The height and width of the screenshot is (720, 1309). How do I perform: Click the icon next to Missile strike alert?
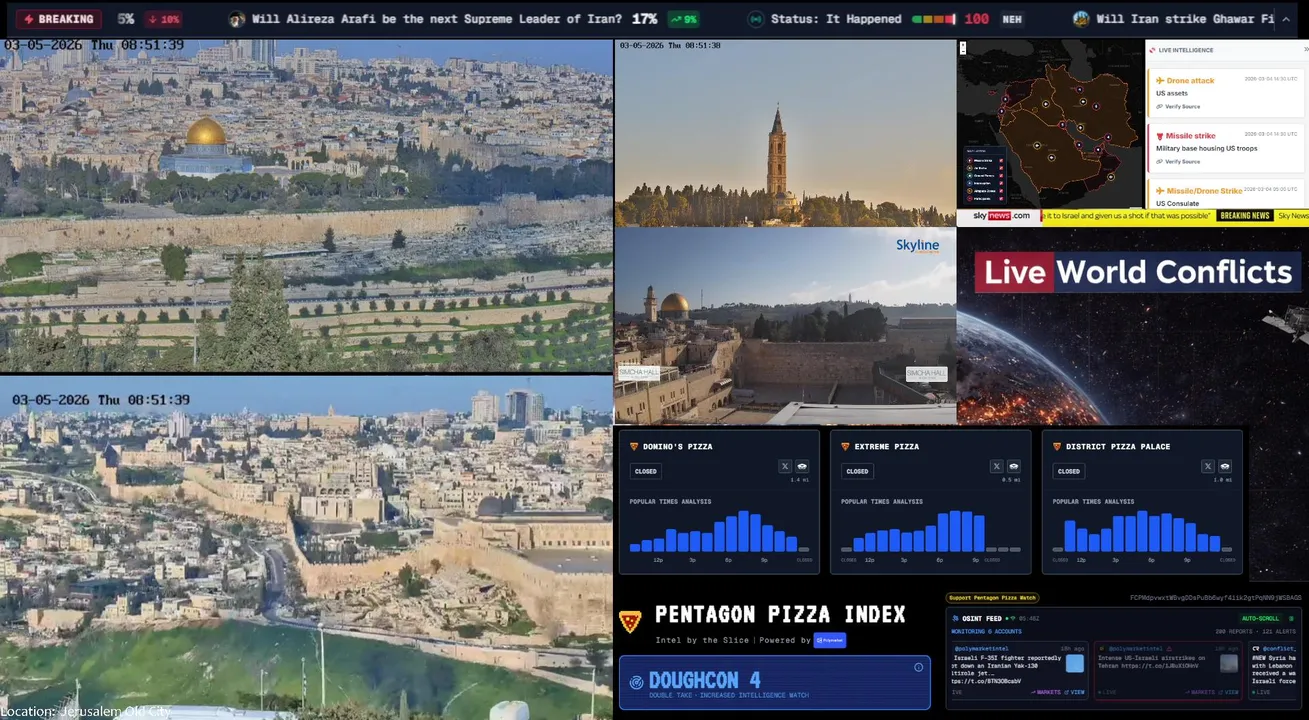click(x=1160, y=136)
